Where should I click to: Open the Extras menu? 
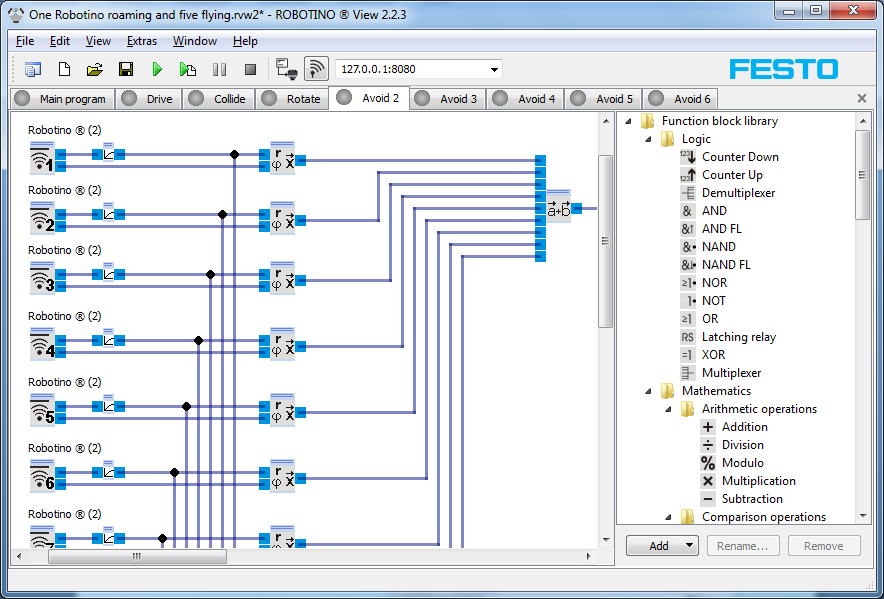[142, 41]
